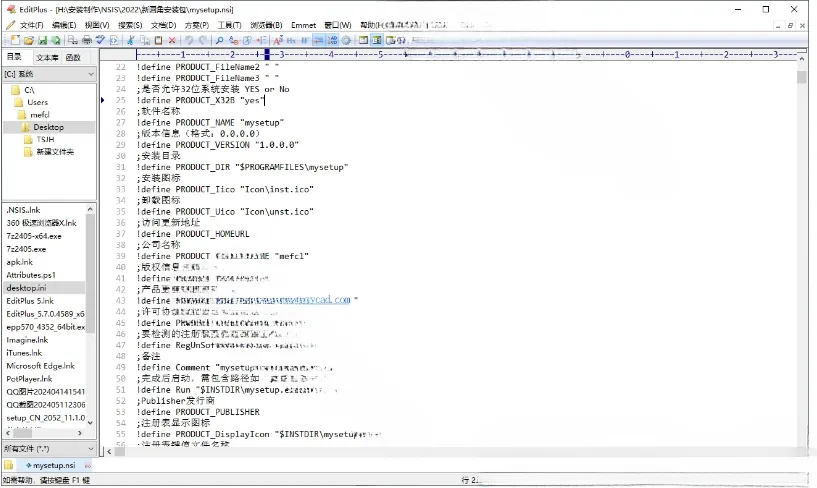Click the Undo toolbar icon
Viewport: 817px width, 488px height.
click(x=189, y=40)
